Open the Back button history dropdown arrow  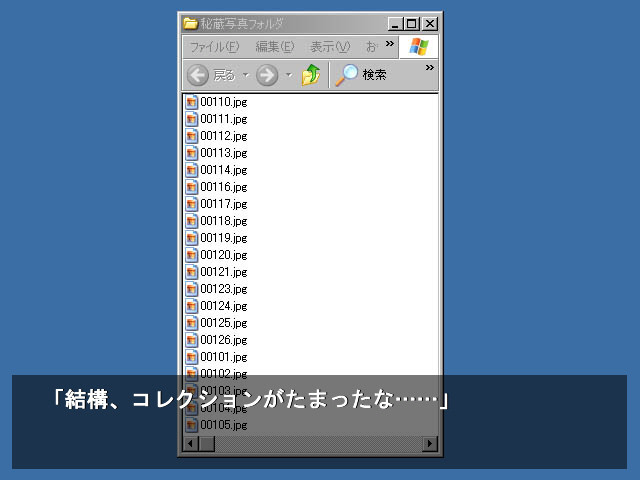point(246,75)
